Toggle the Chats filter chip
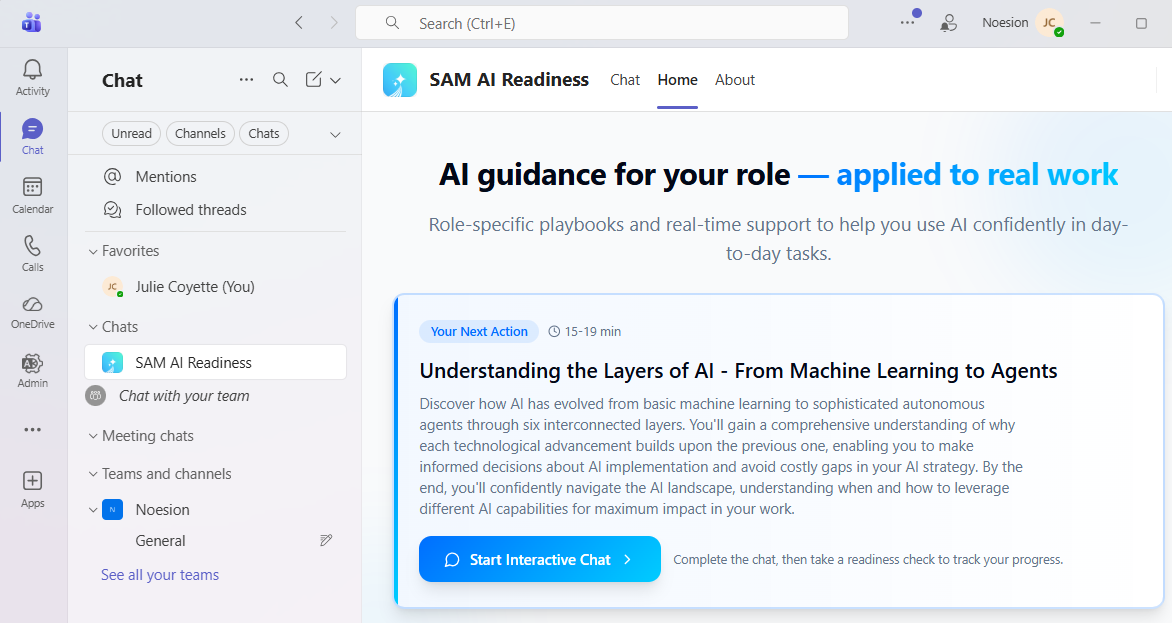The height and width of the screenshot is (623, 1172). click(264, 134)
